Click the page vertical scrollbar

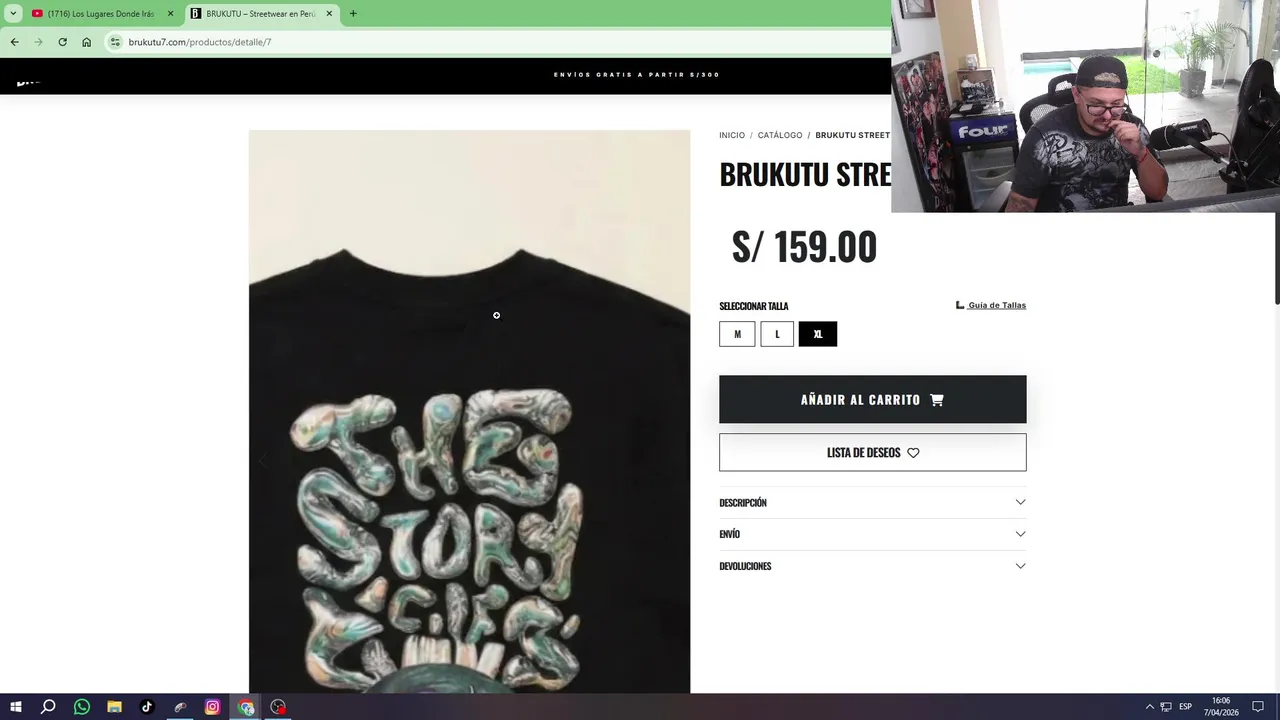coord(1276,260)
